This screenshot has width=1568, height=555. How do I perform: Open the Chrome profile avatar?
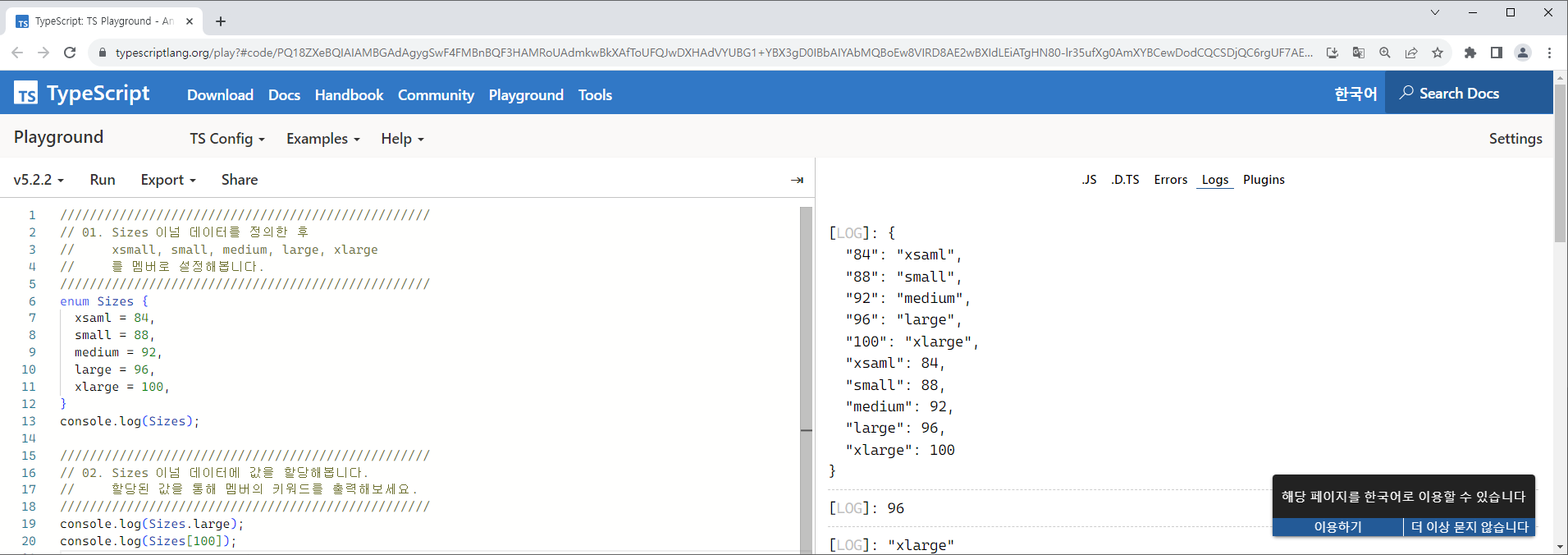point(1523,53)
